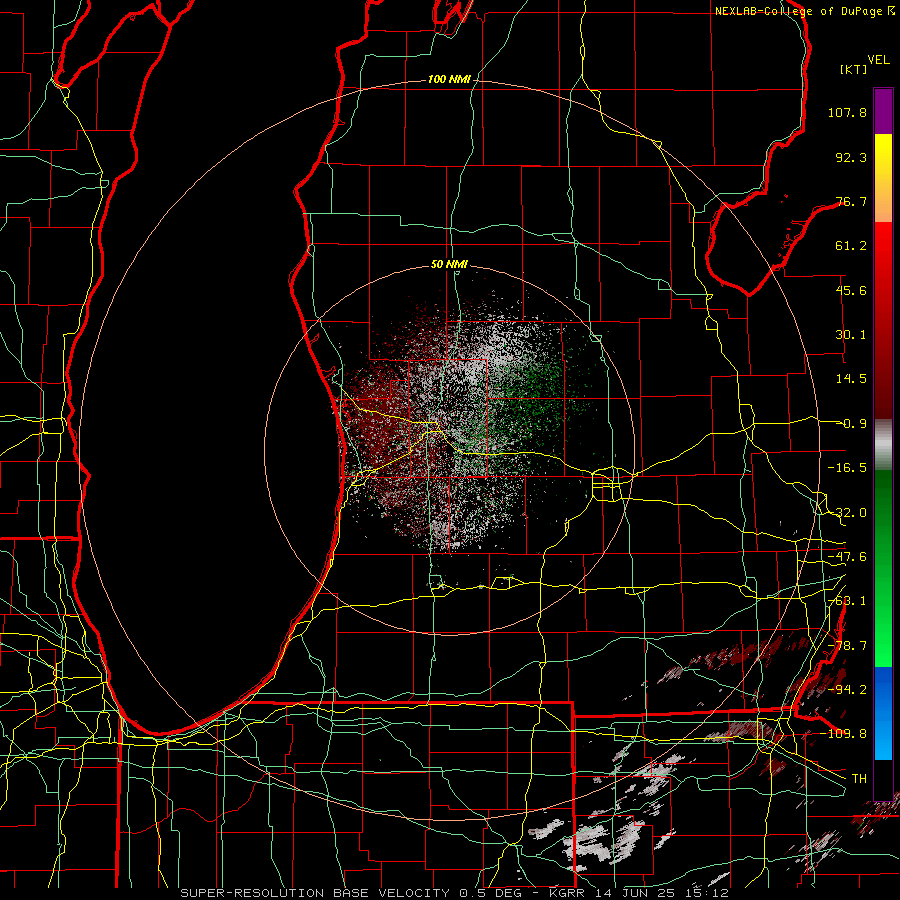The image size is (900, 900).
Task: Click the 14.5 velocity scale label
Action: (x=851, y=379)
